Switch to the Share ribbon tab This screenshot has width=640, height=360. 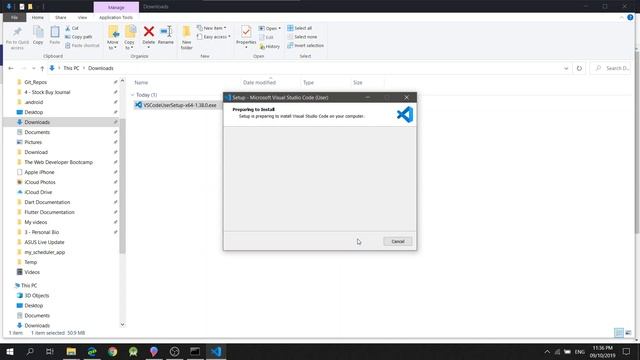pyautogui.click(x=60, y=18)
